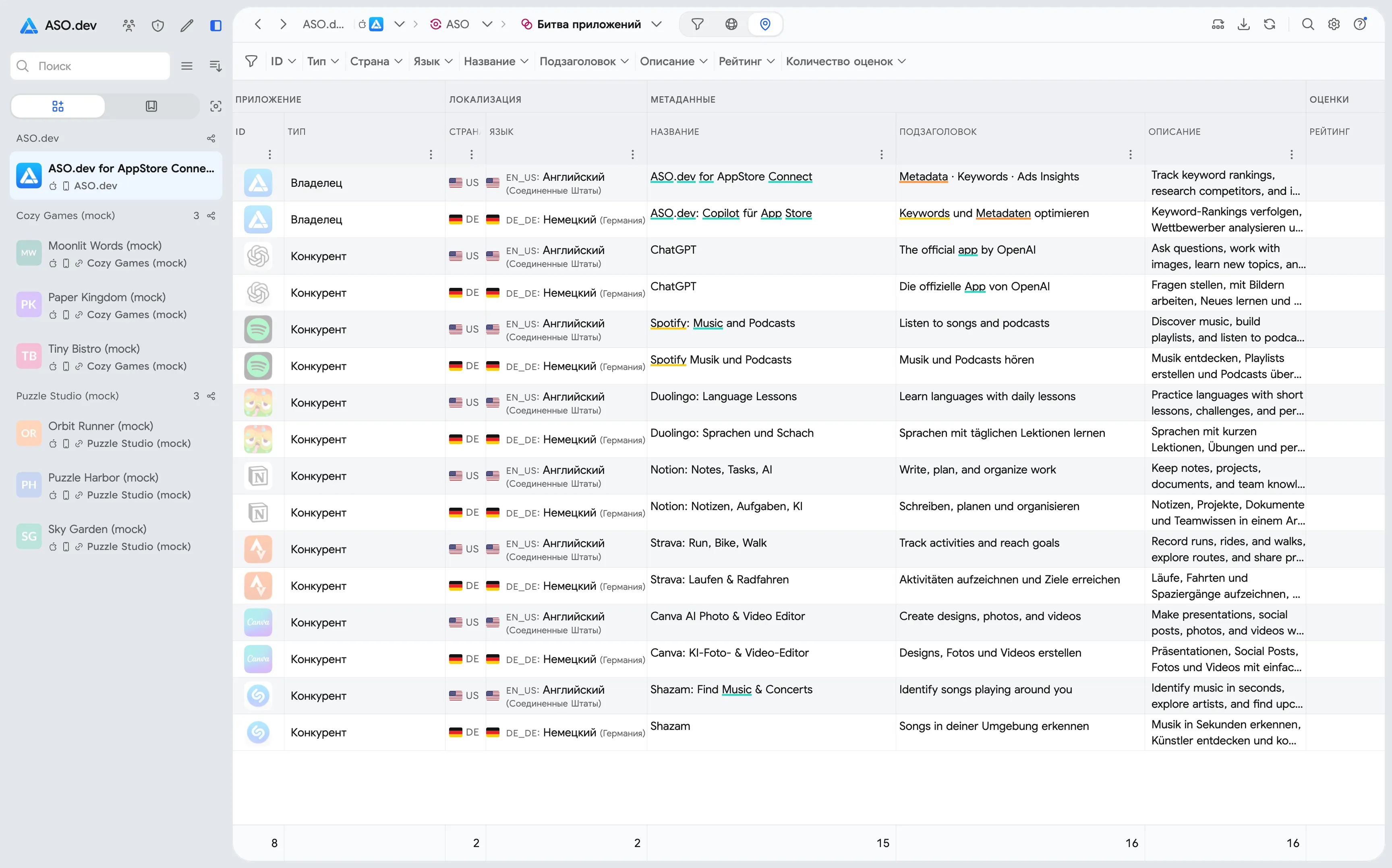
Task: Share the Cozy Games (mock) group
Action: 211,216
